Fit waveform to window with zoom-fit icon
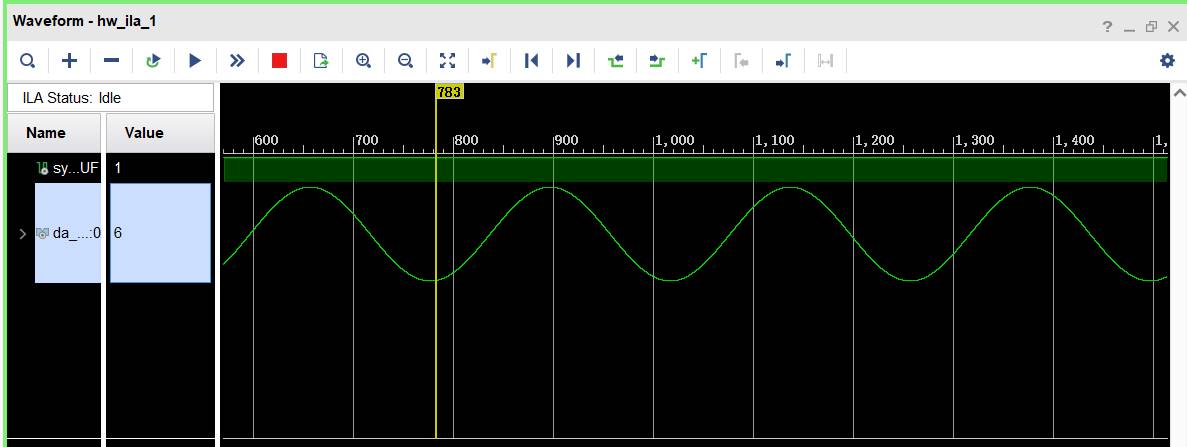Screen dimensions: 1187x447 [447, 61]
